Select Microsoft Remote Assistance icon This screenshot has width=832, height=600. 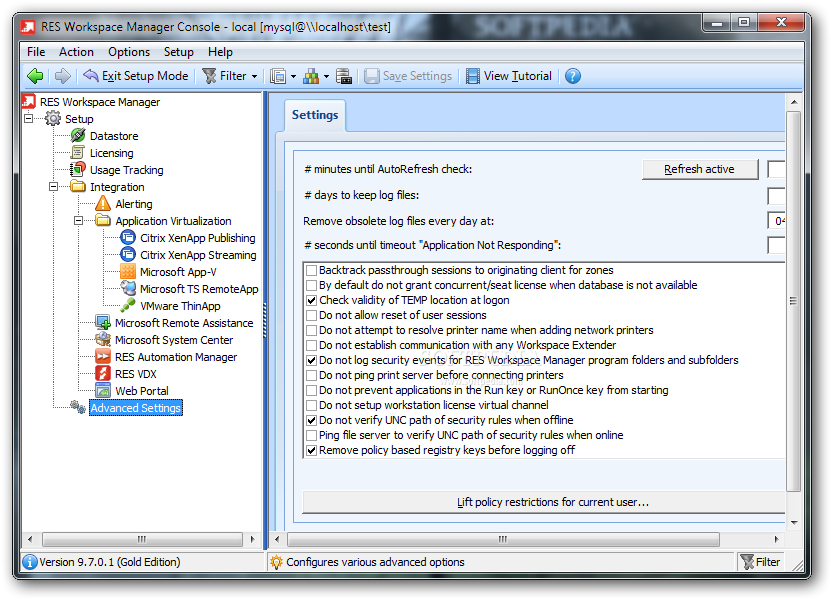[103, 322]
